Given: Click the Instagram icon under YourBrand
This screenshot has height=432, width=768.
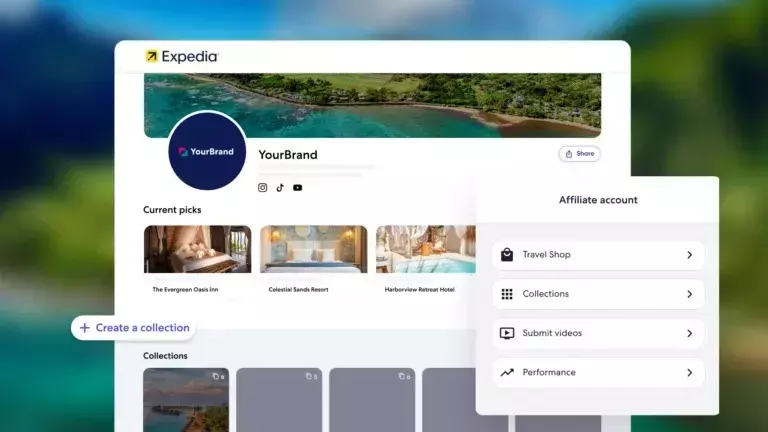Looking at the screenshot, I should [263, 187].
